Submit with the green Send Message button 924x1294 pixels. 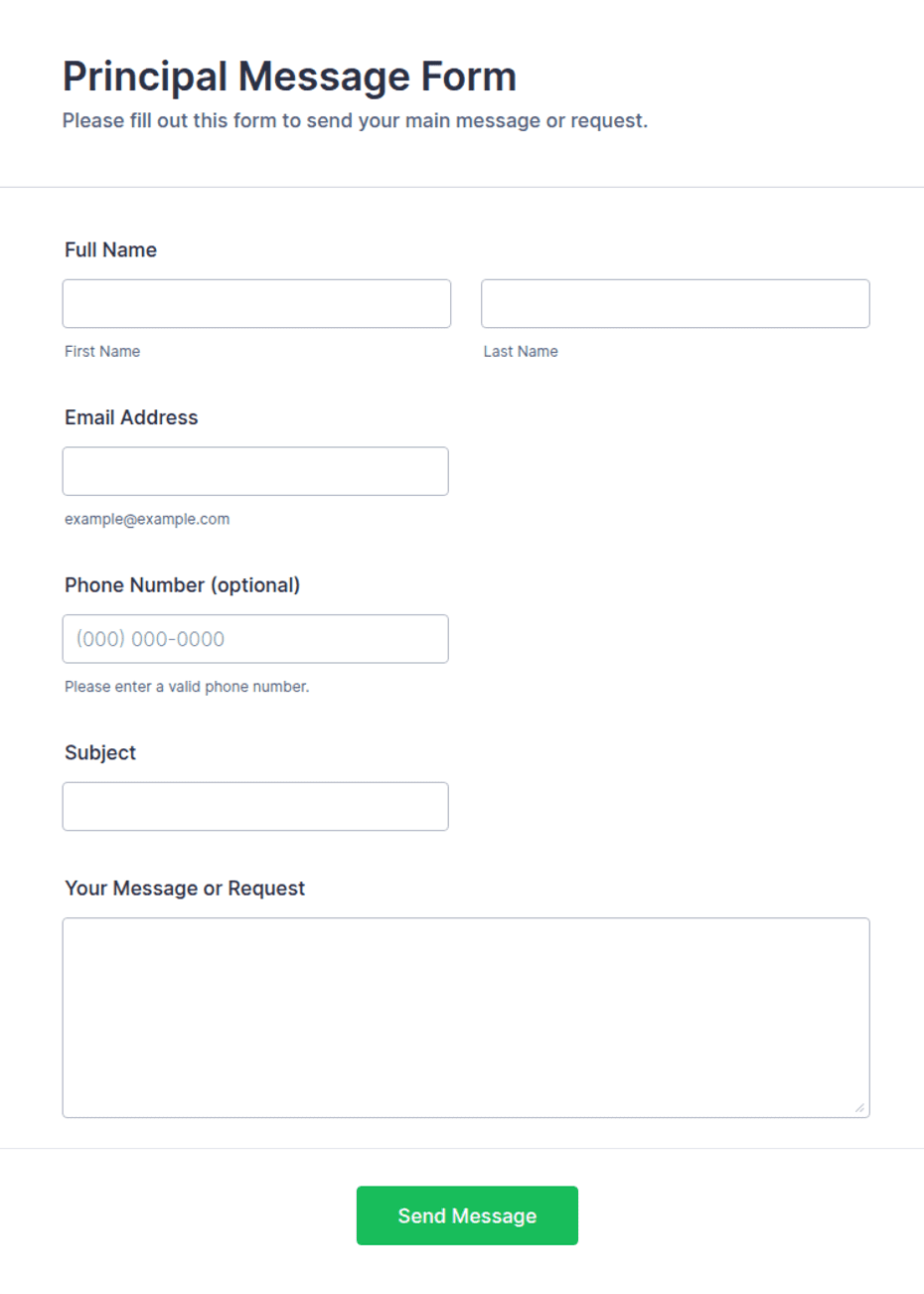coord(467,1215)
